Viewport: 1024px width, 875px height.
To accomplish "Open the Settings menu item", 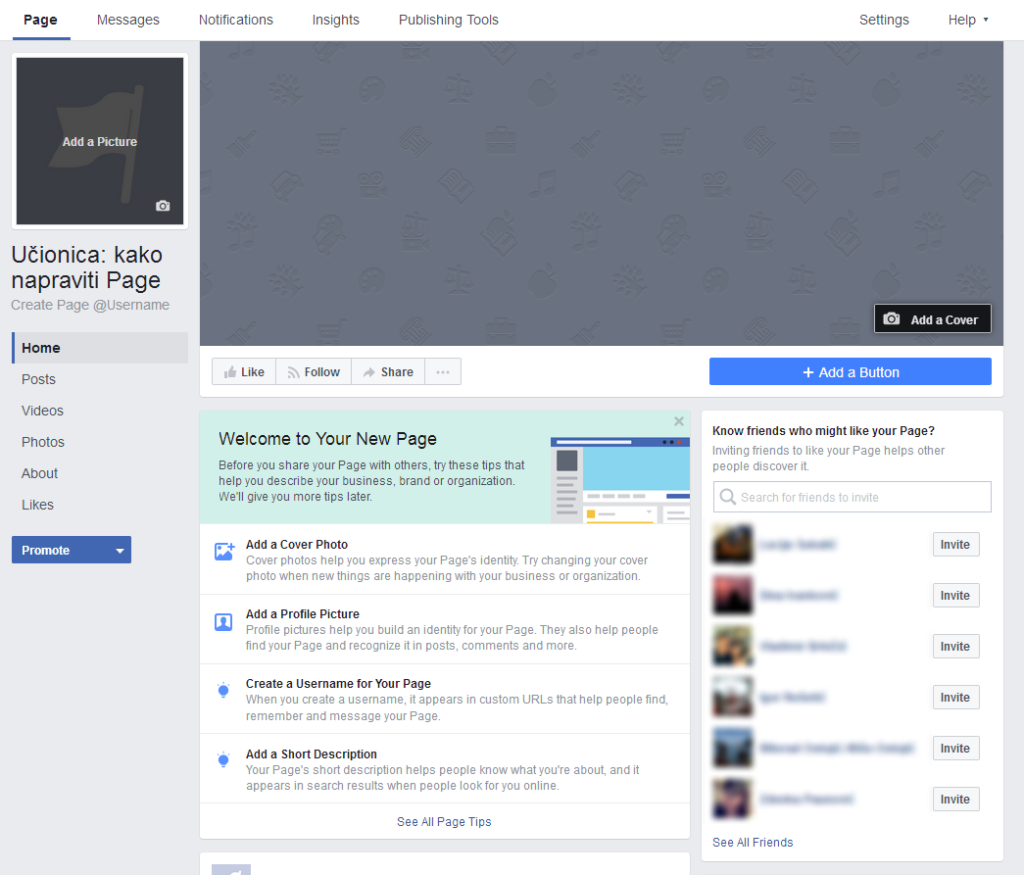I will [x=884, y=20].
